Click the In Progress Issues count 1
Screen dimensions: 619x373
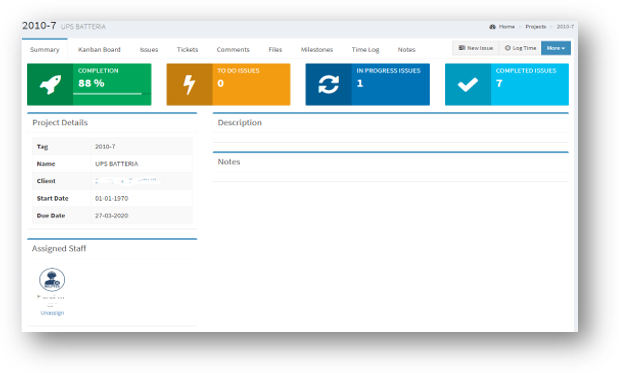click(360, 83)
